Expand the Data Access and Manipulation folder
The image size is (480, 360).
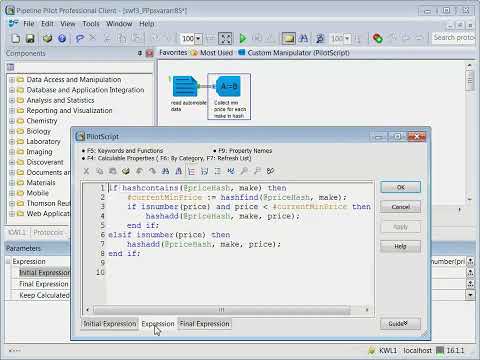pos(12,80)
